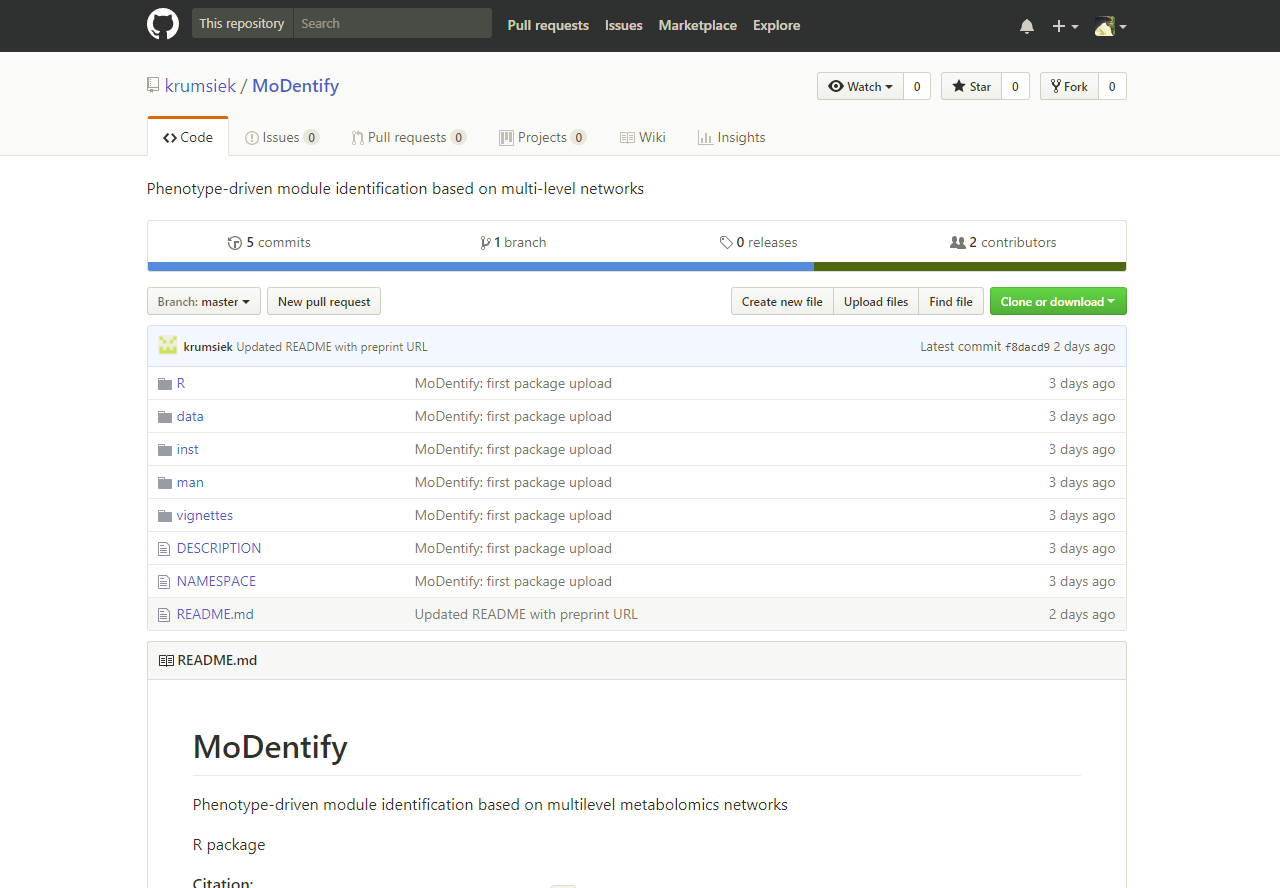View the 5 commits history
Screen dimensions: 1280x888
click(270, 242)
